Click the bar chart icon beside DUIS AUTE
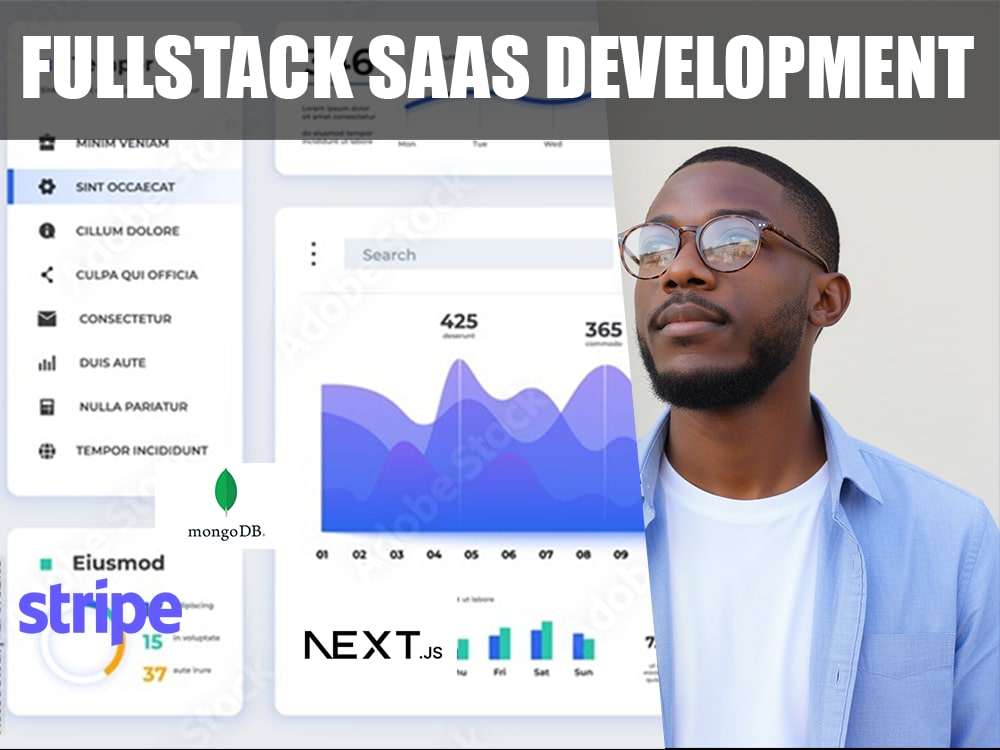Viewport: 1000px width, 750px height. (x=47, y=364)
